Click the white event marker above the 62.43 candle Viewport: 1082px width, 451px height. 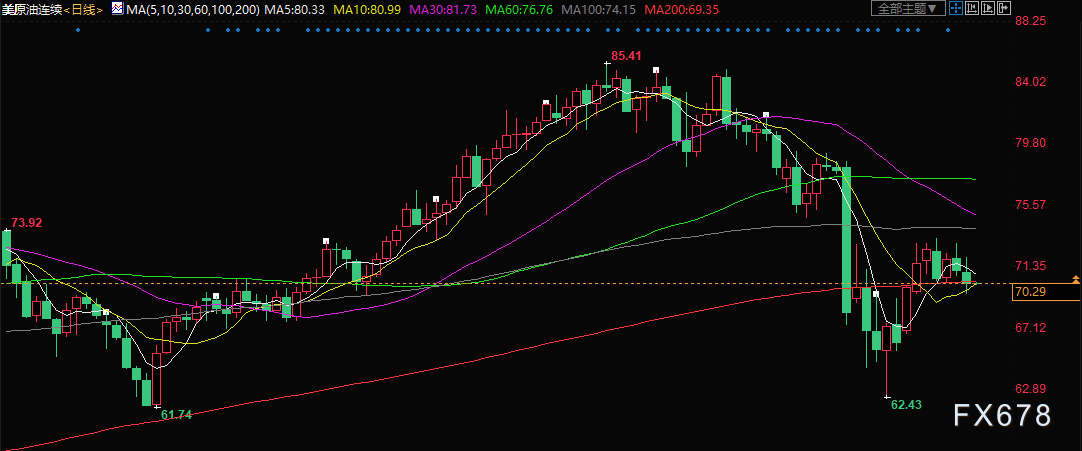(x=876, y=294)
